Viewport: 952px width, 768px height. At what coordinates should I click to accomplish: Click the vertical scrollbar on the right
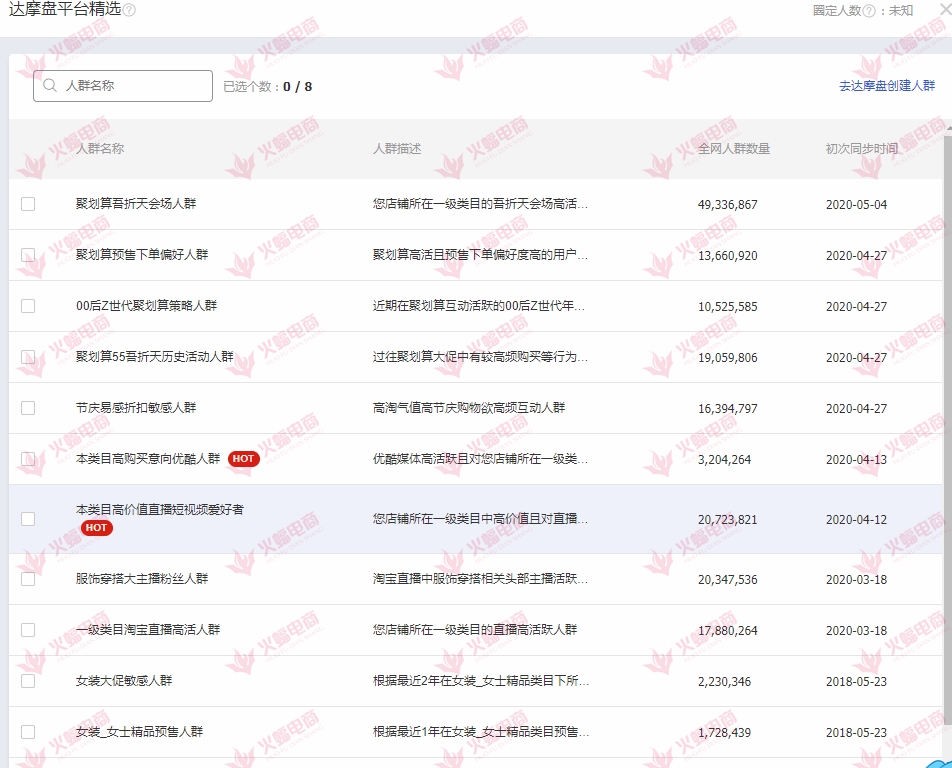coord(946,400)
